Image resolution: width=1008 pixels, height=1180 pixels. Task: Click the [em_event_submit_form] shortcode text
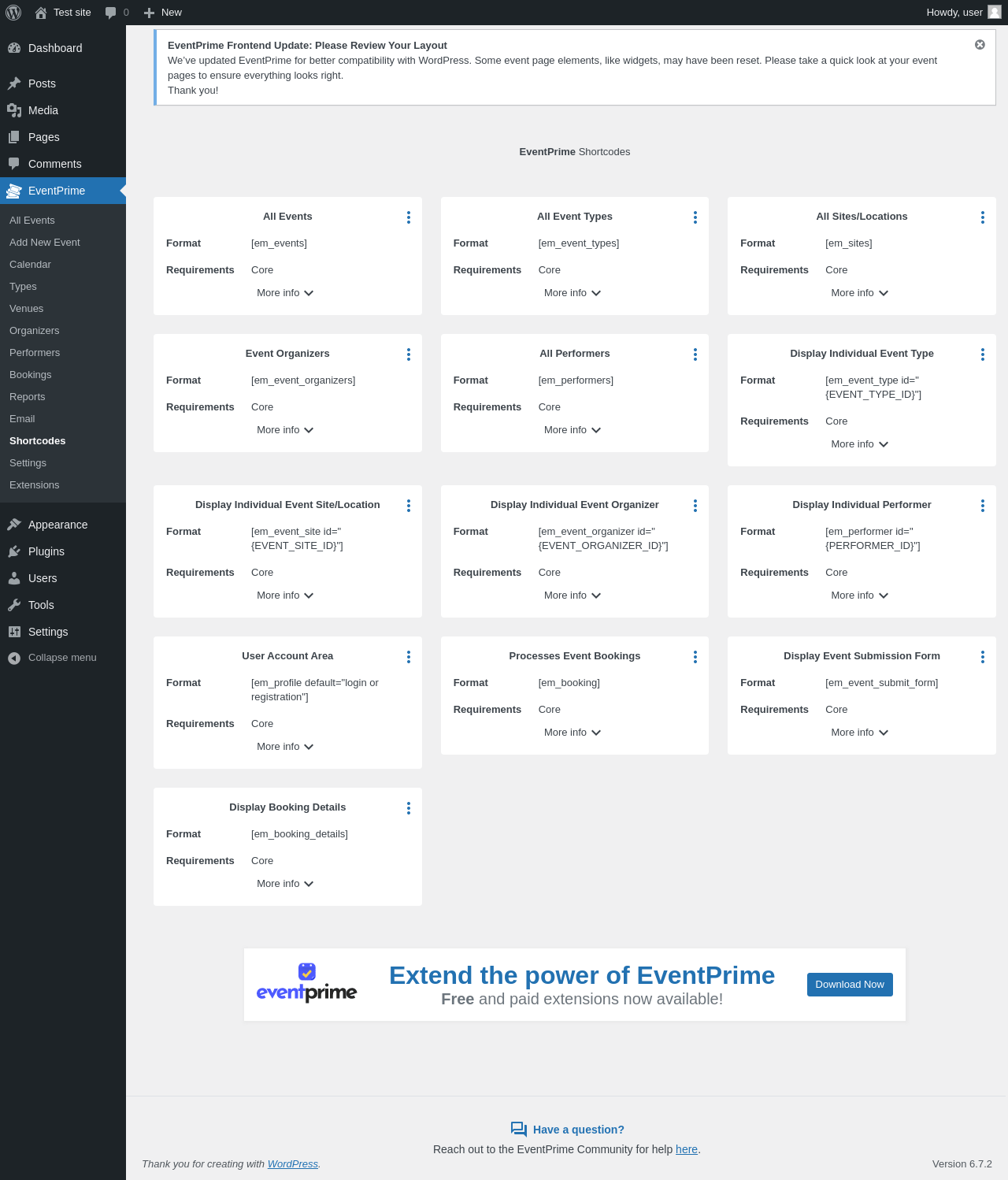(x=882, y=683)
